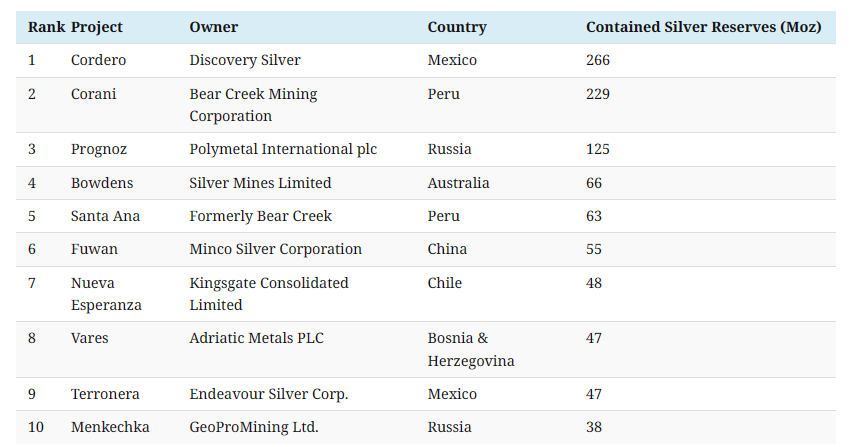Select the Nueva Esperanza project cell
Screen dimensions: 856x447
106,294
